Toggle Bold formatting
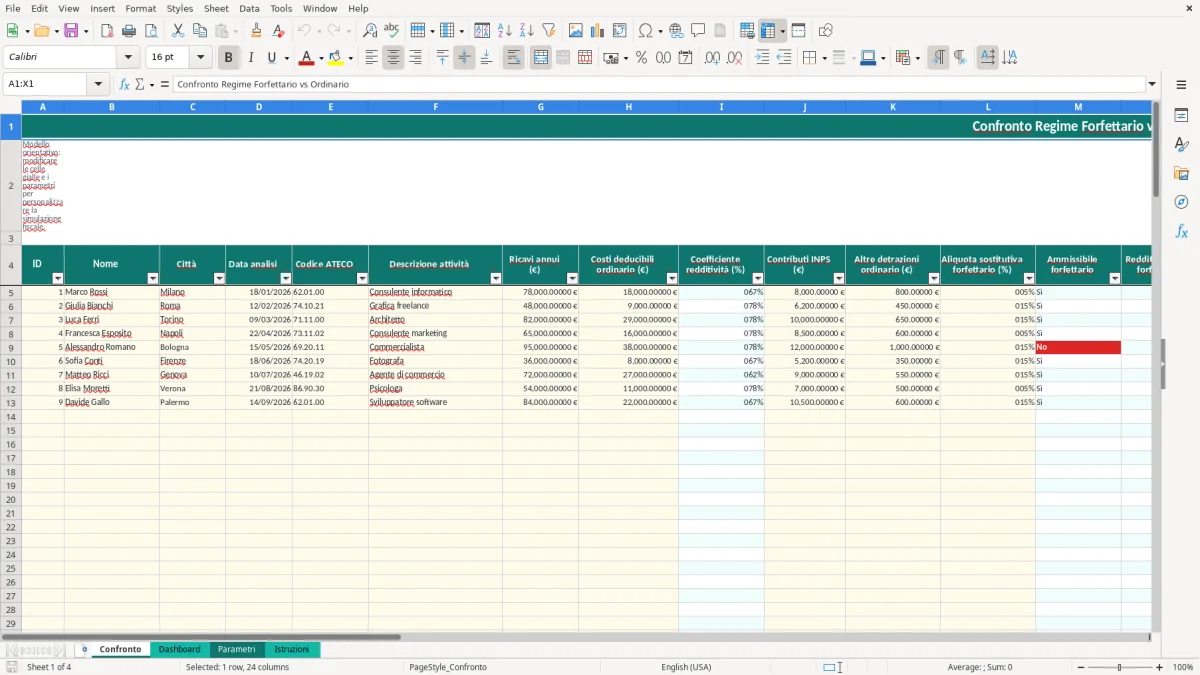The image size is (1200, 675). click(229, 58)
